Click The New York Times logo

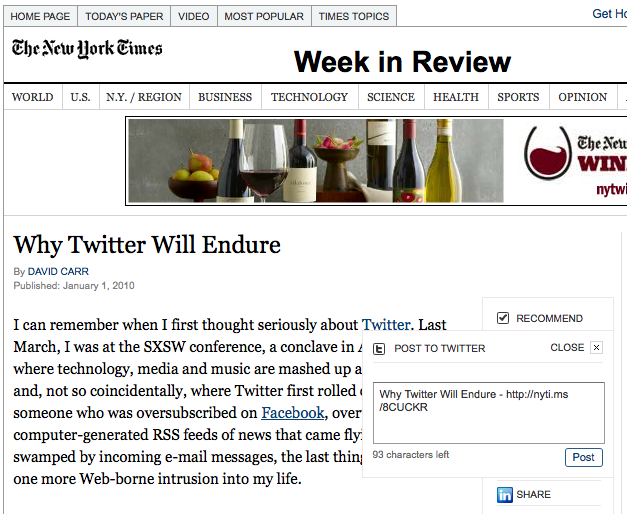(87, 49)
